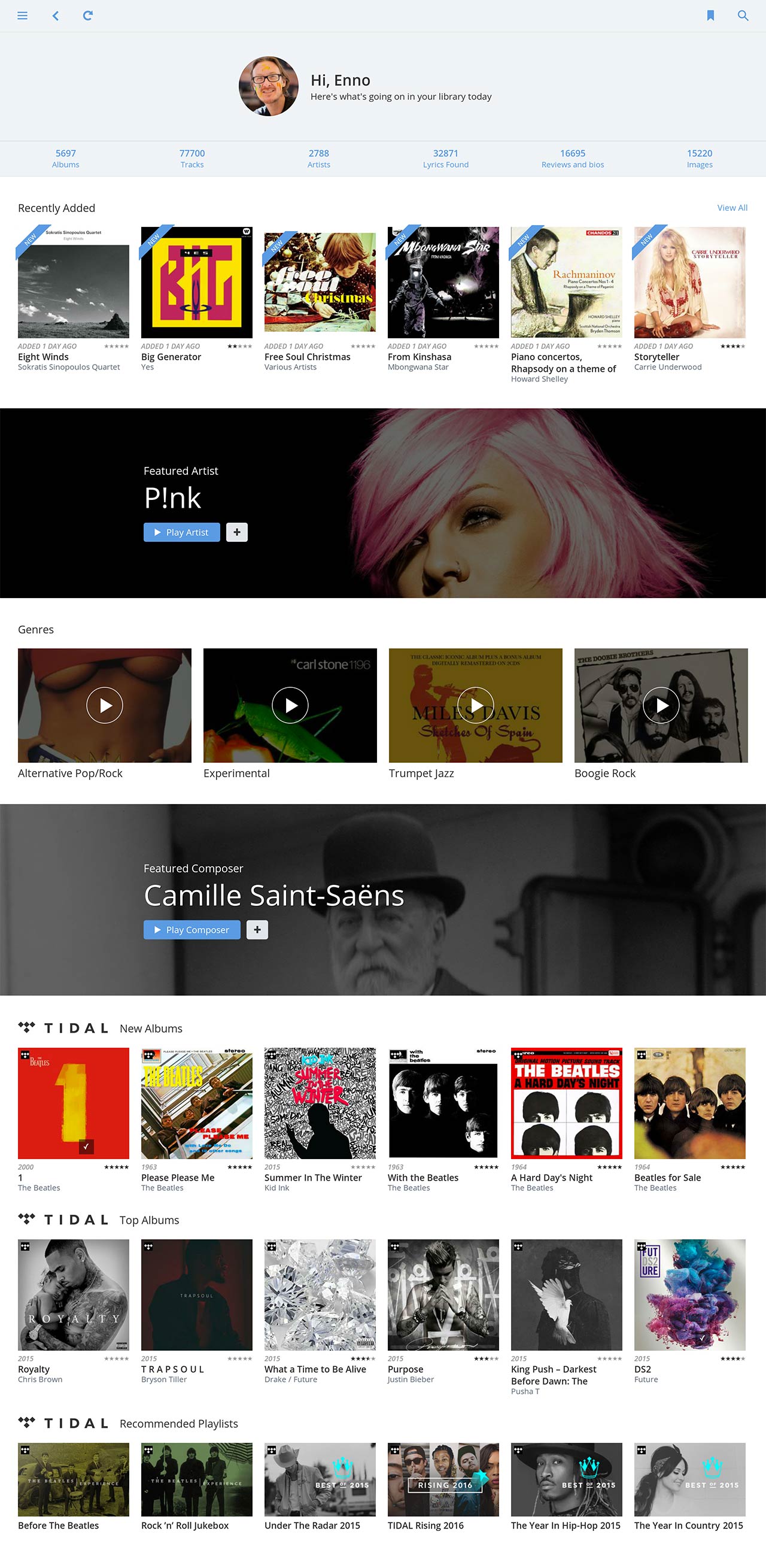The image size is (766, 1568).
Task: Click the Play Composer button
Action: point(191,929)
